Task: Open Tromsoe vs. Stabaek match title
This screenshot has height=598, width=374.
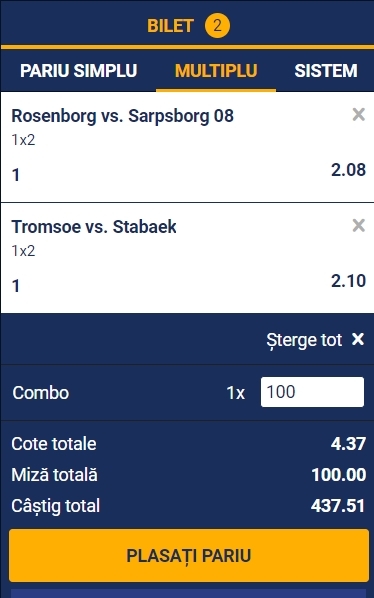Action: [x=94, y=227]
